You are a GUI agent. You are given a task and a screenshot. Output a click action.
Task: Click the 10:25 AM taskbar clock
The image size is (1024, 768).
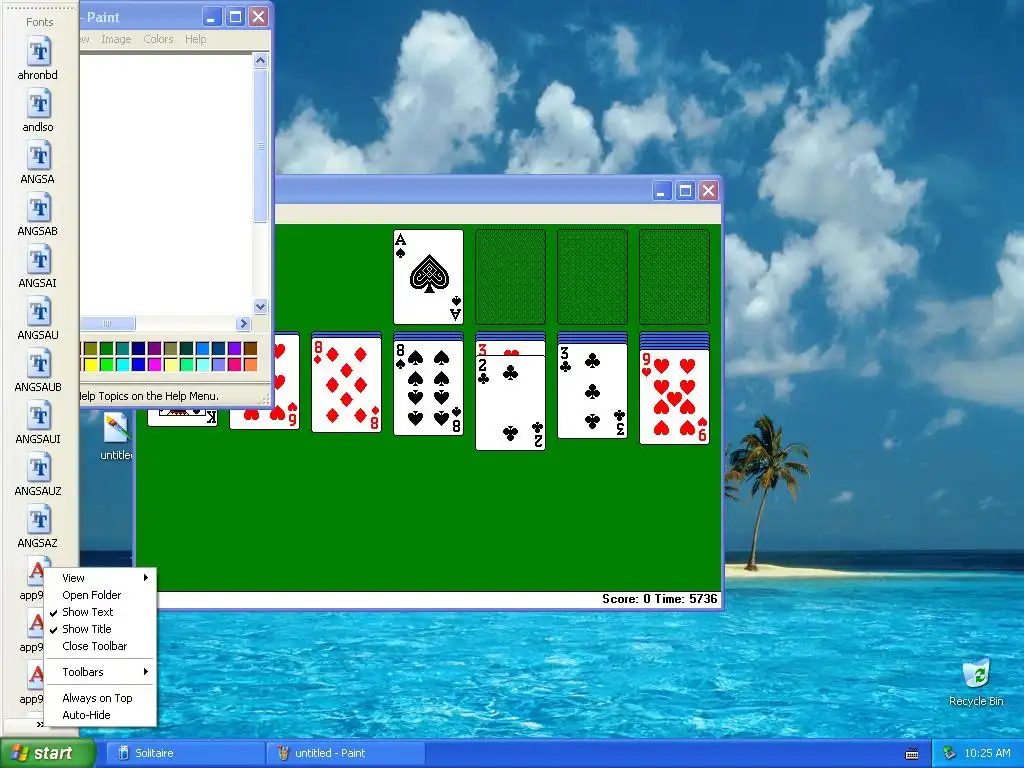[987, 753]
